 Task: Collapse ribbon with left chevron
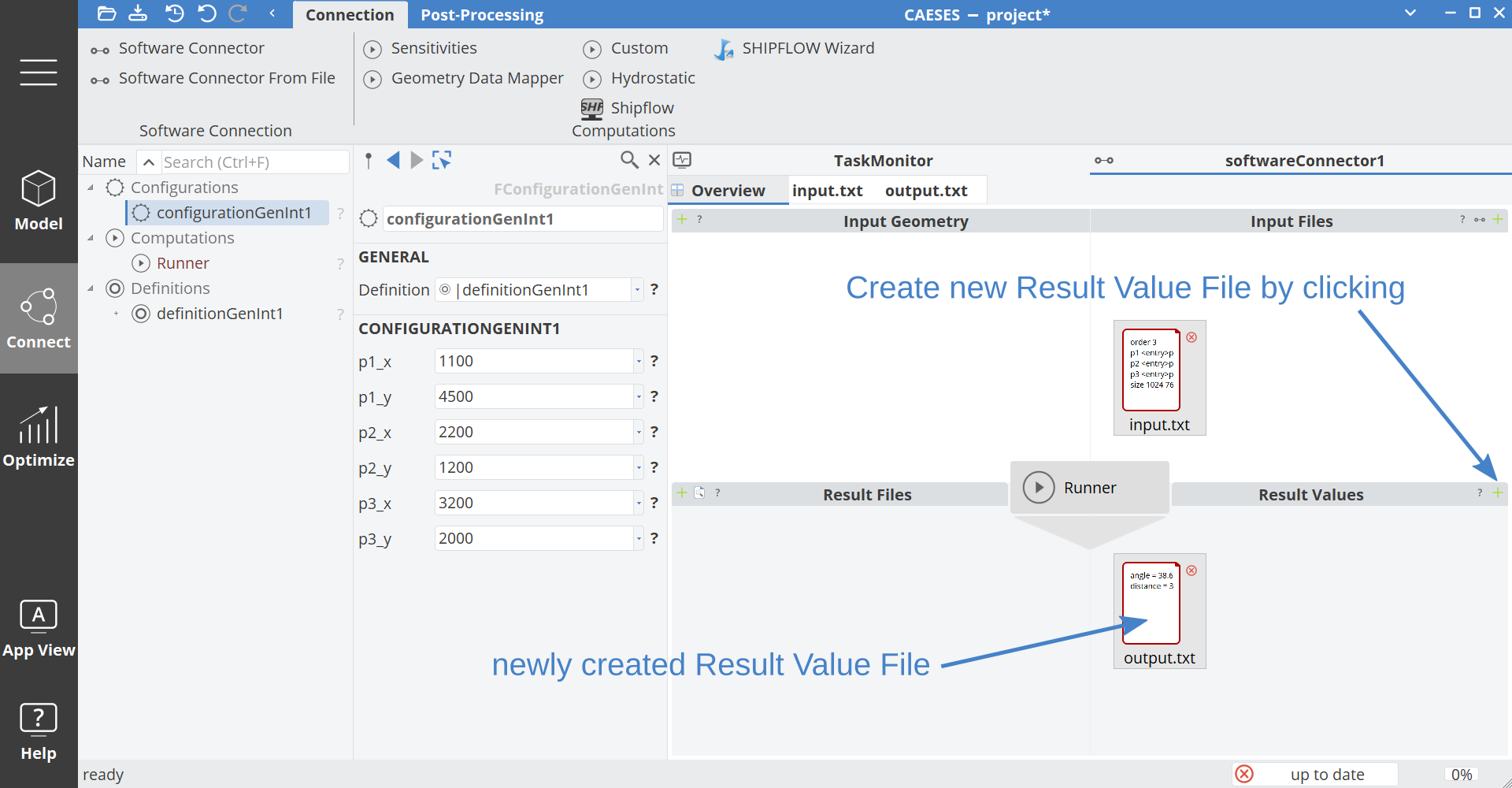272,13
